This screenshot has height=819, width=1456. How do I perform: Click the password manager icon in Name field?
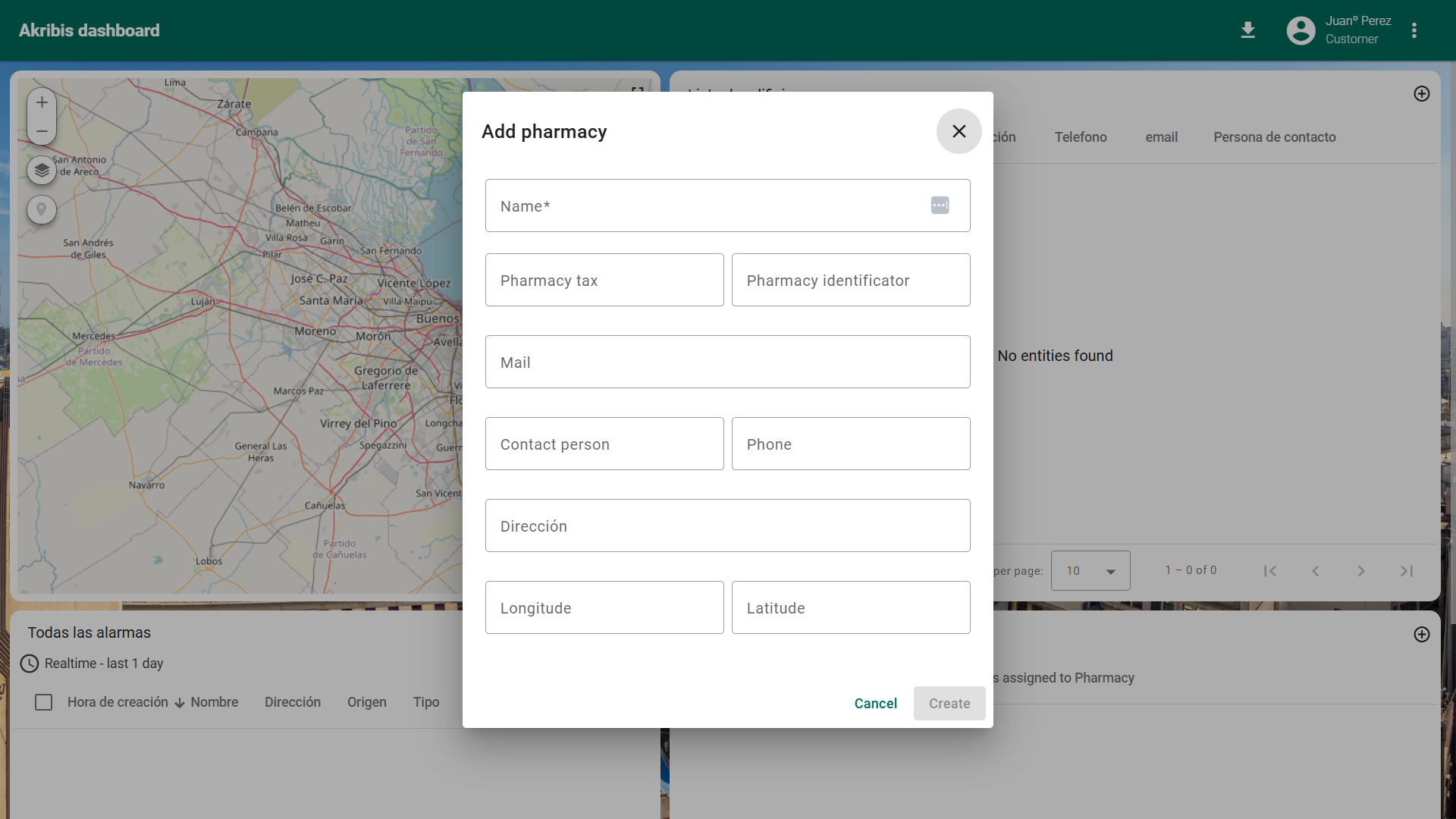pos(940,206)
